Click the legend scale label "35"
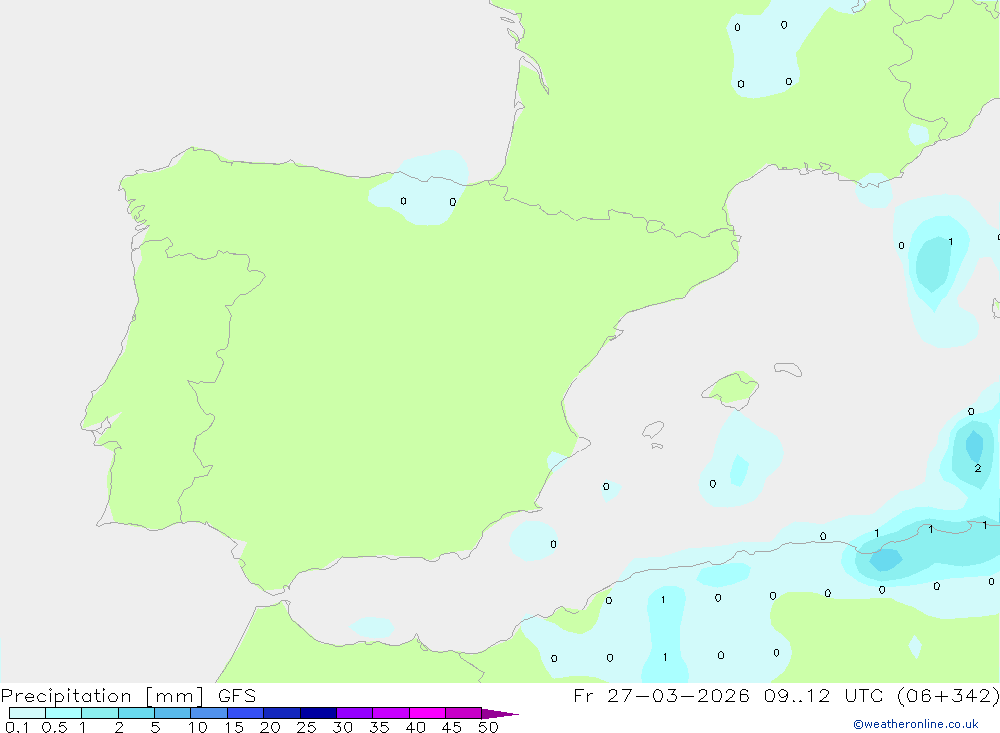Screen dimensions: 1000x733 [379, 727]
